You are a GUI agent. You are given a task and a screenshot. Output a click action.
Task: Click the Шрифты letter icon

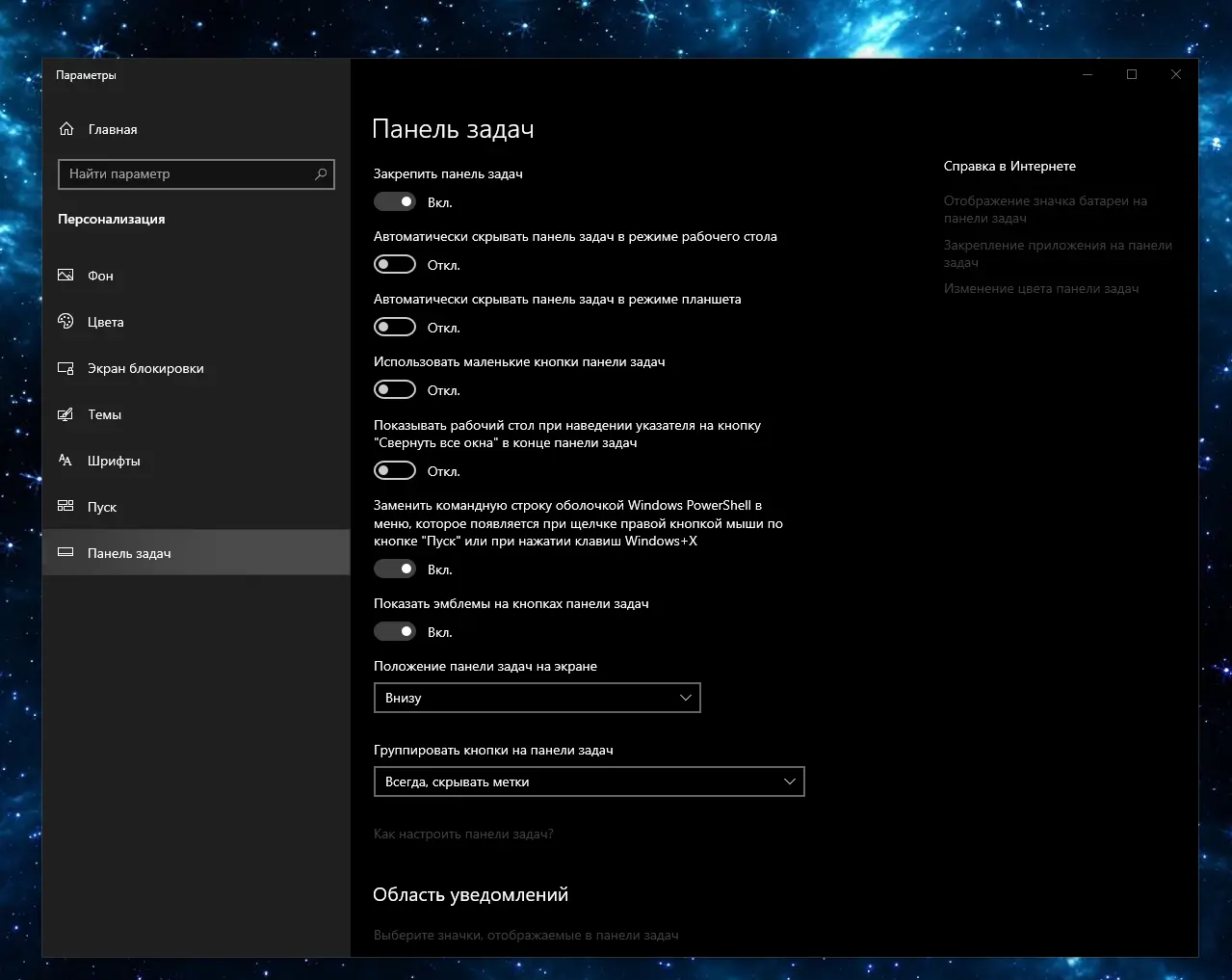point(66,461)
